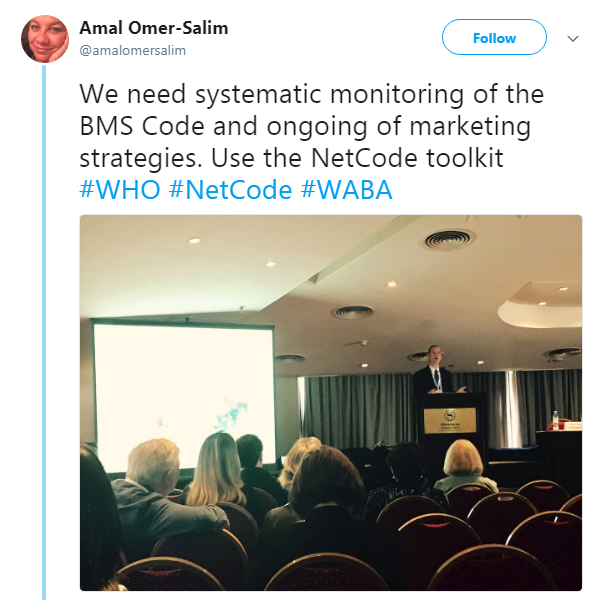
Task: Open the #WABA hashtag
Action: click(x=347, y=190)
